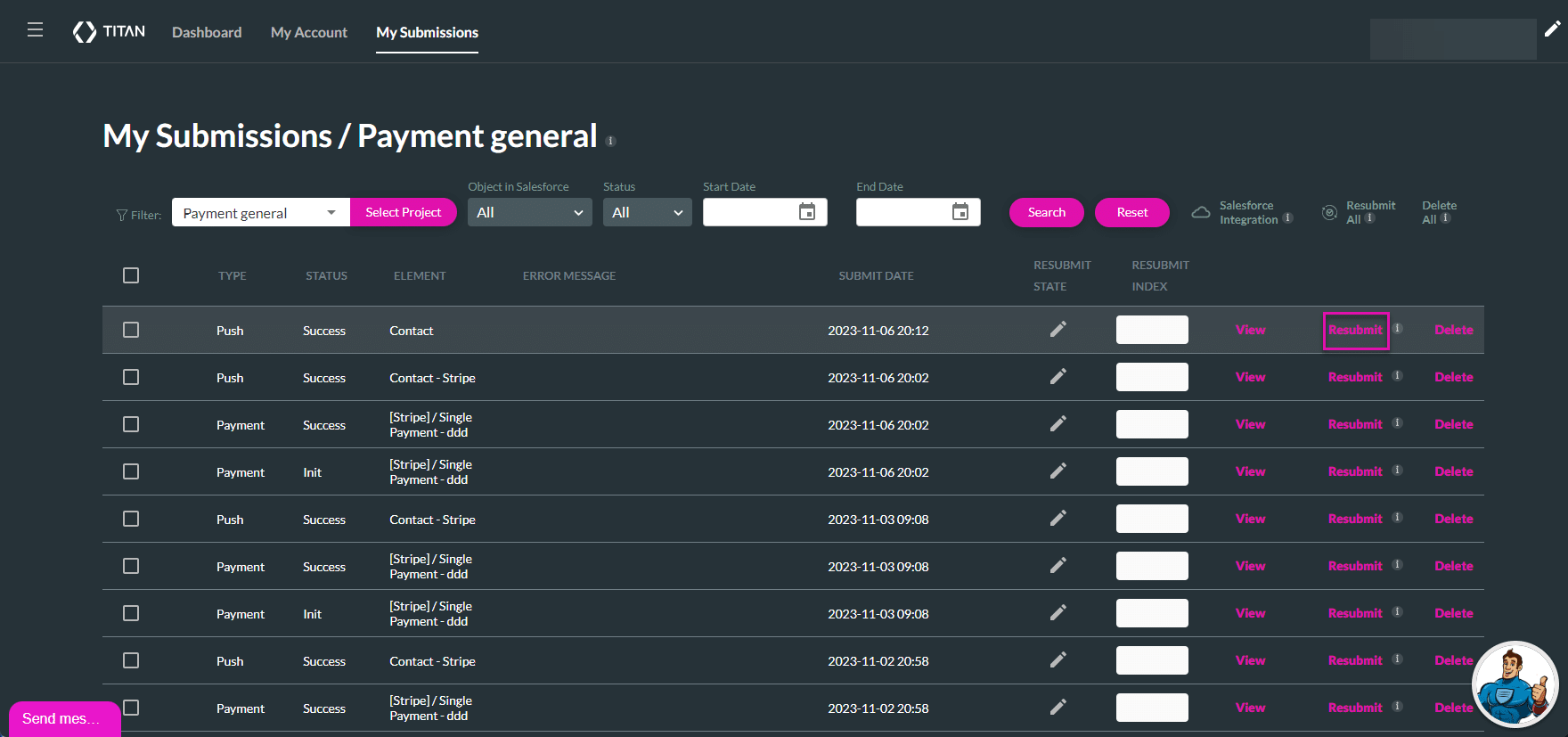Screen dimensions: 1568x737
Task: Click the pencil edit icon at top right
Action: coord(1552,29)
